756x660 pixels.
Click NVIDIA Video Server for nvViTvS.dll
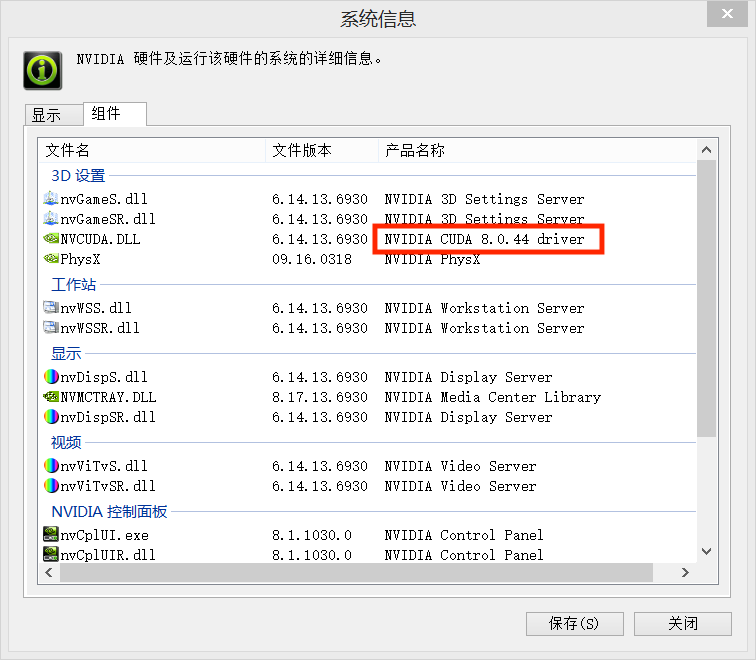pos(460,466)
